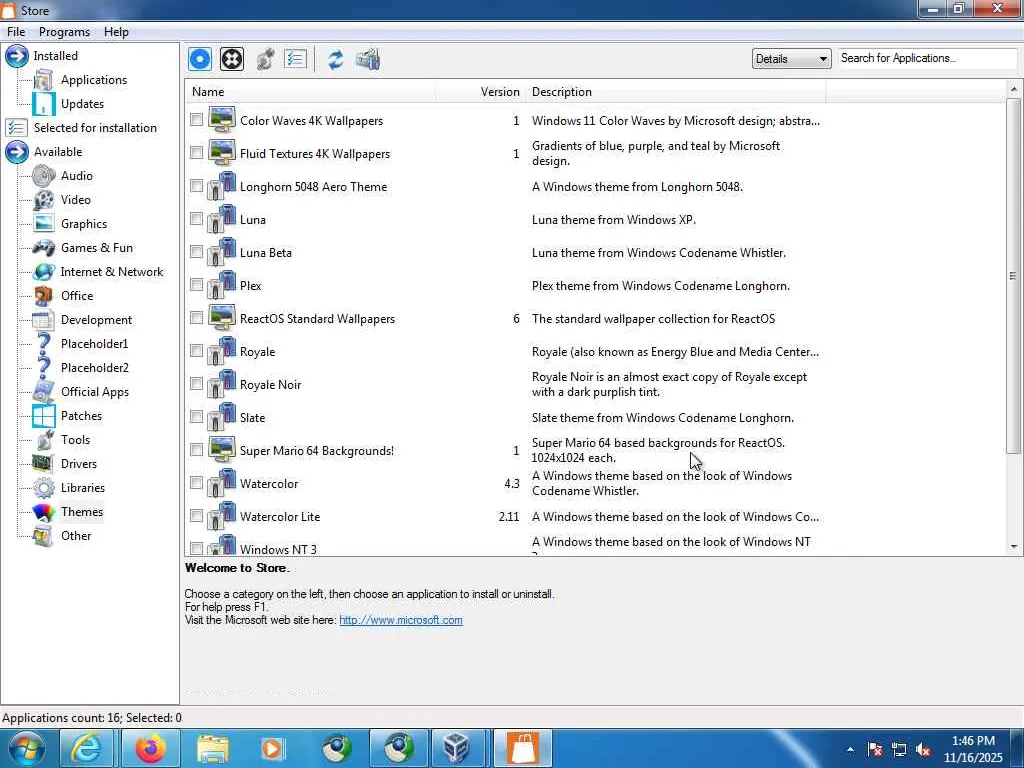This screenshot has height=768, width=1024.
Task: Select Selected for installation in sidebar
Action: [95, 128]
